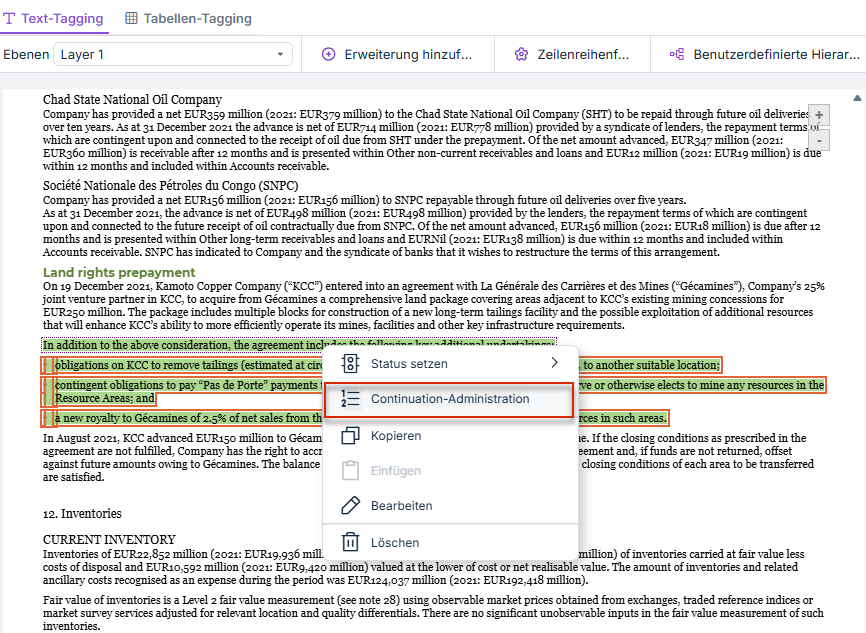Click paragraph starting 'On 19 December 2021, Kamoto'
Screen dimensions: 866x633
coord(434,305)
